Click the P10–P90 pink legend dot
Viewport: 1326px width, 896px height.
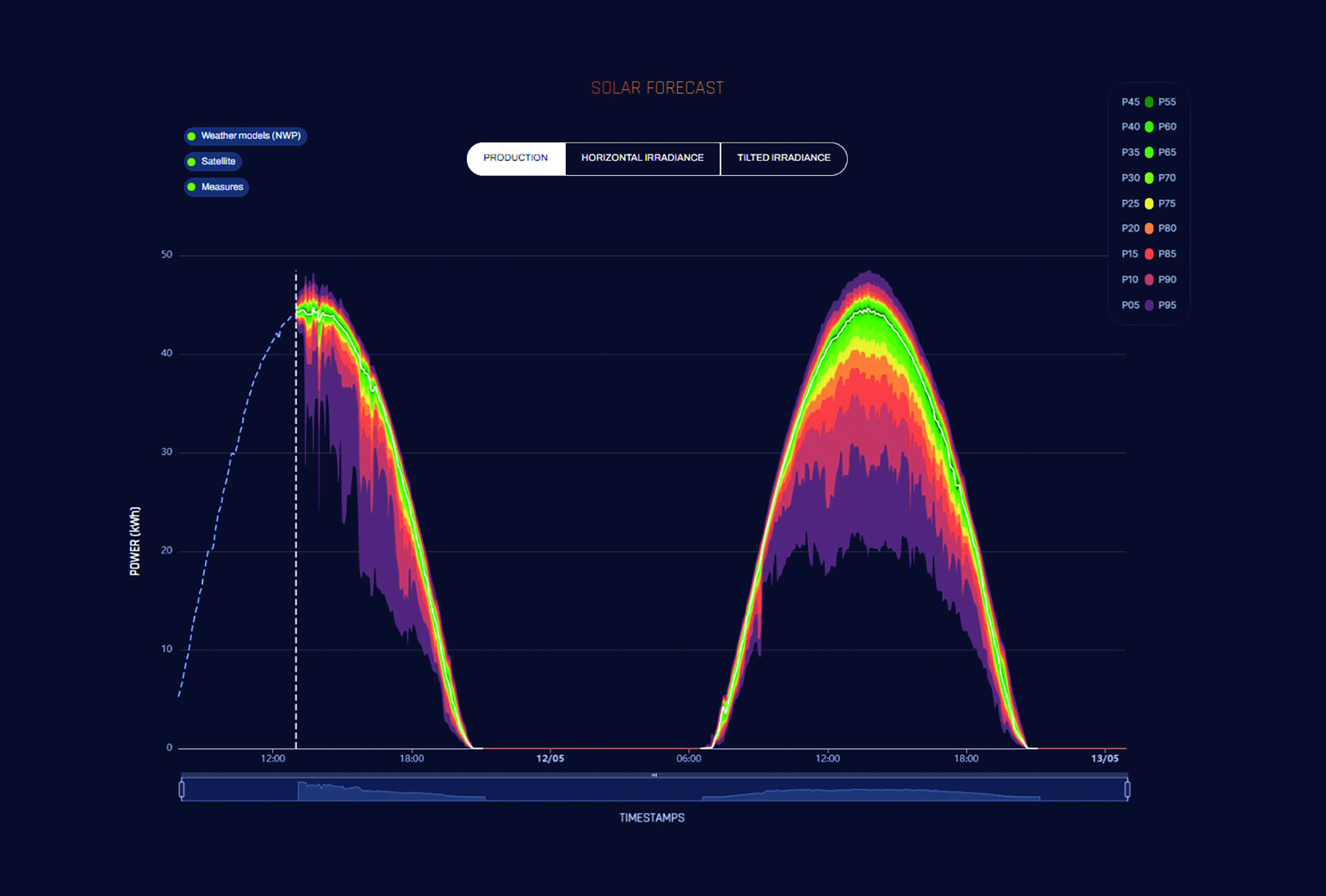tap(1149, 280)
